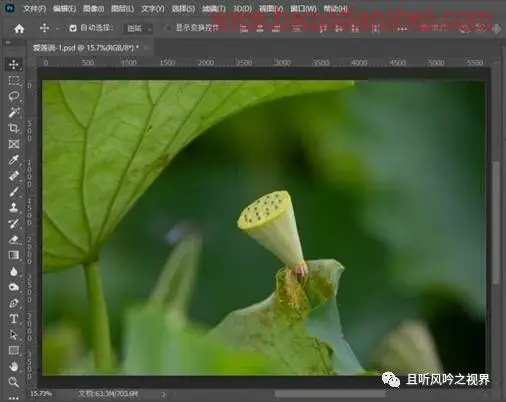Viewport: 506px width, 402px height.
Task: Open the 帮助(H) menu
Action: click(x=335, y=9)
